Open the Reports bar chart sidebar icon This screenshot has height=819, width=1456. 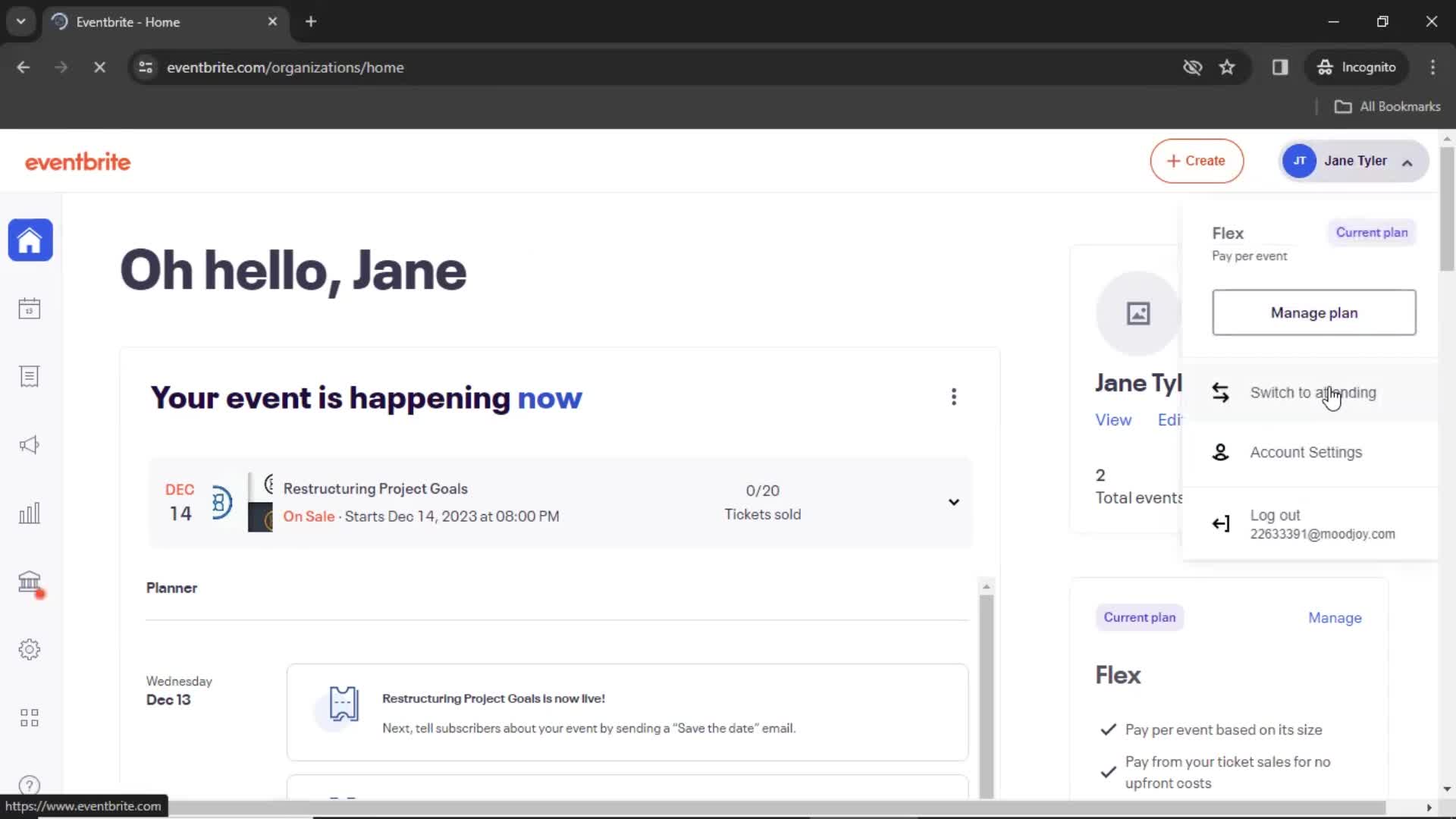click(x=30, y=513)
